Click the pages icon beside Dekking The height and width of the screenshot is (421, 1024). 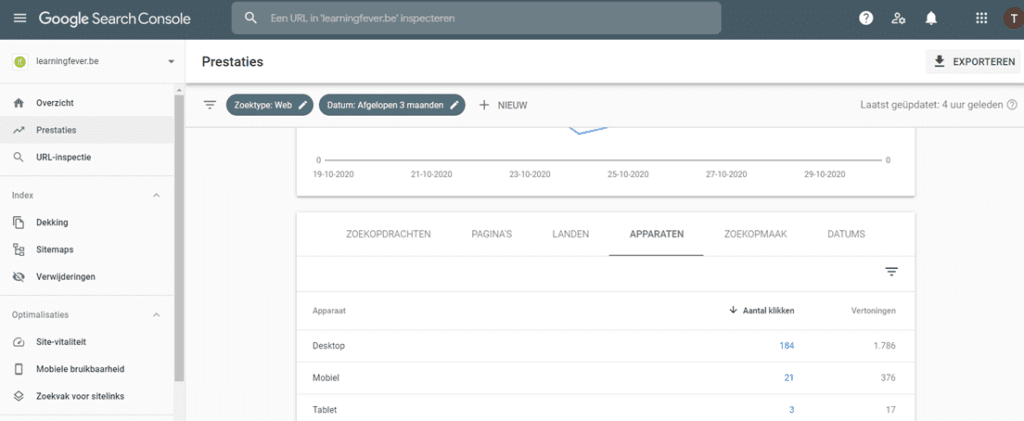(19, 223)
